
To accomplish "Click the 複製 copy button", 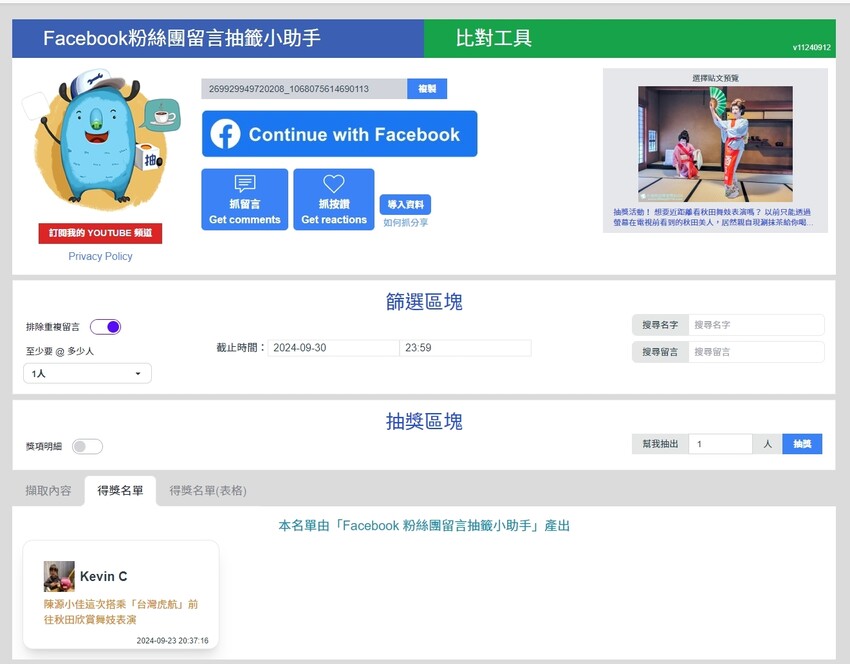I will (x=427, y=89).
